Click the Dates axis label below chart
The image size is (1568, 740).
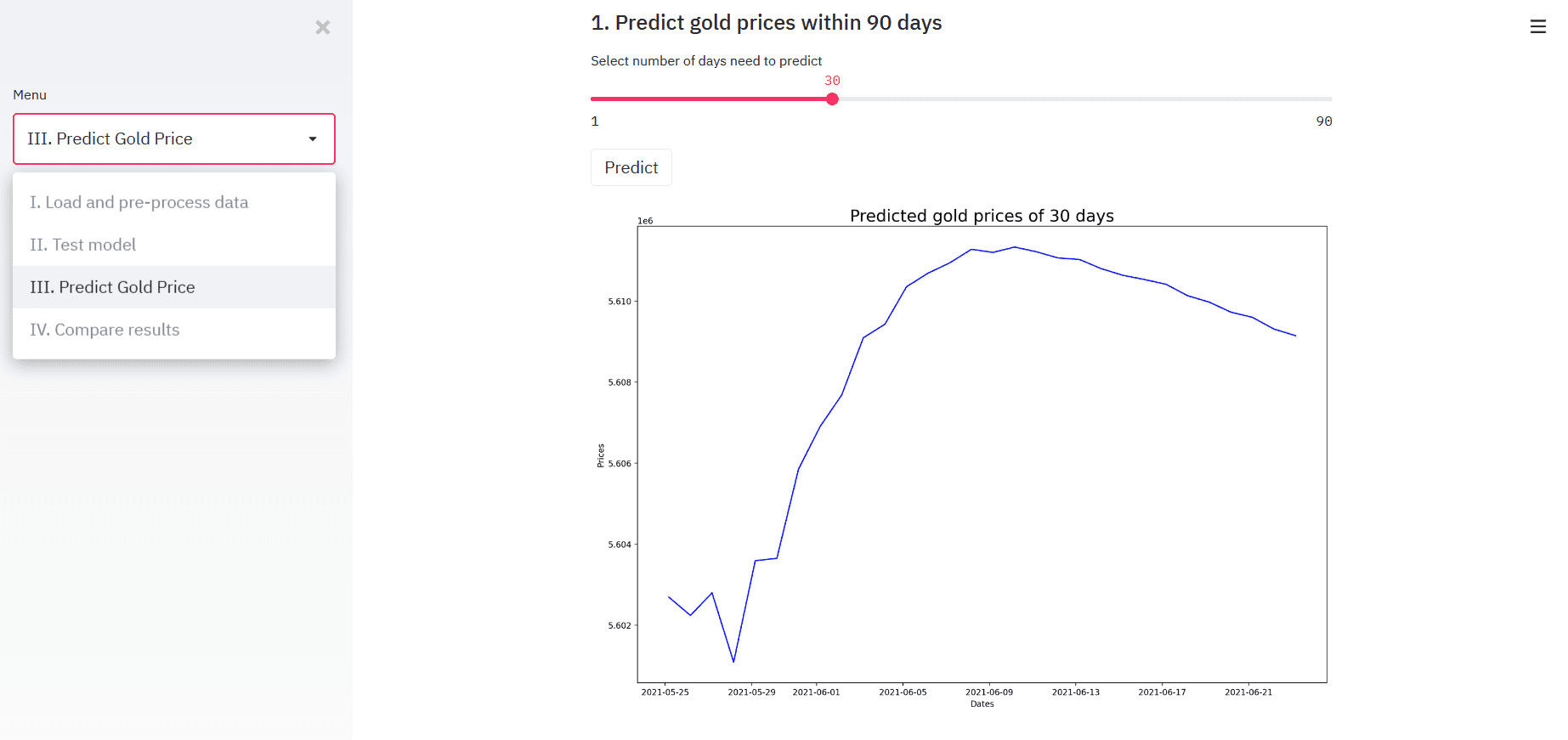(x=982, y=703)
